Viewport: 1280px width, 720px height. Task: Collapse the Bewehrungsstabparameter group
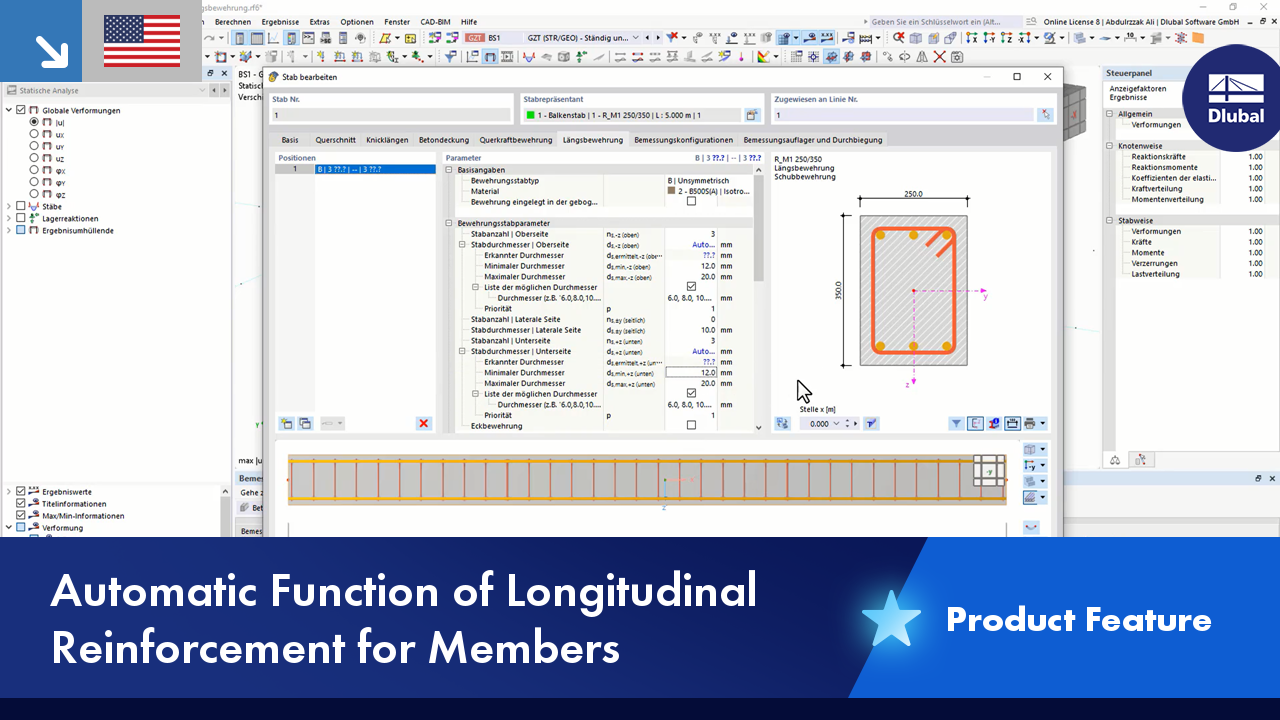tap(449, 223)
